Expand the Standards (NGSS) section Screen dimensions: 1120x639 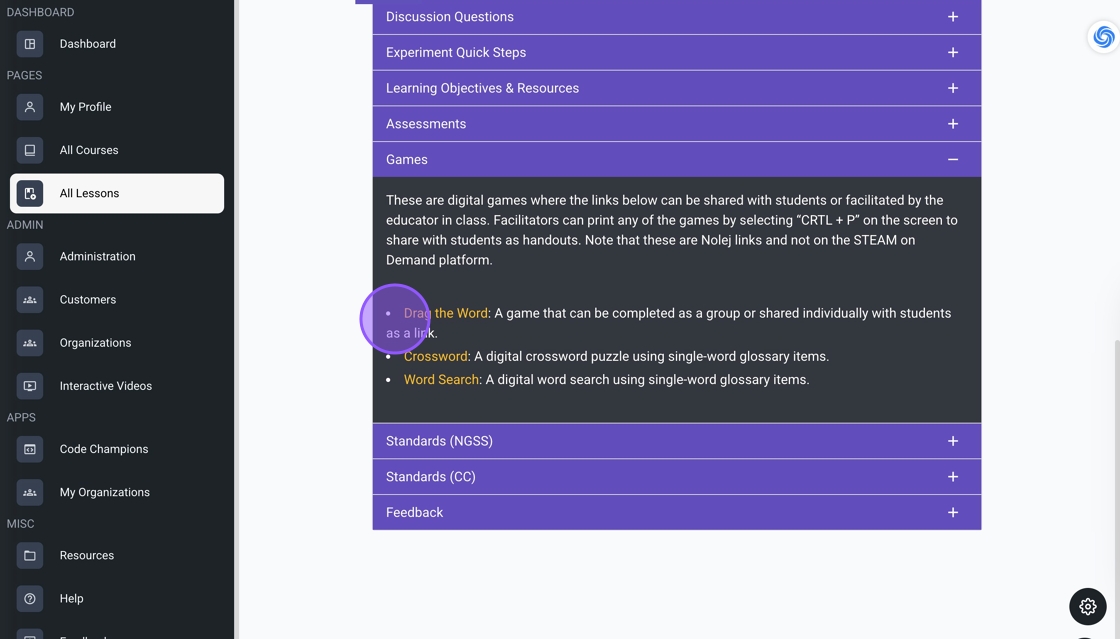click(x=952, y=441)
